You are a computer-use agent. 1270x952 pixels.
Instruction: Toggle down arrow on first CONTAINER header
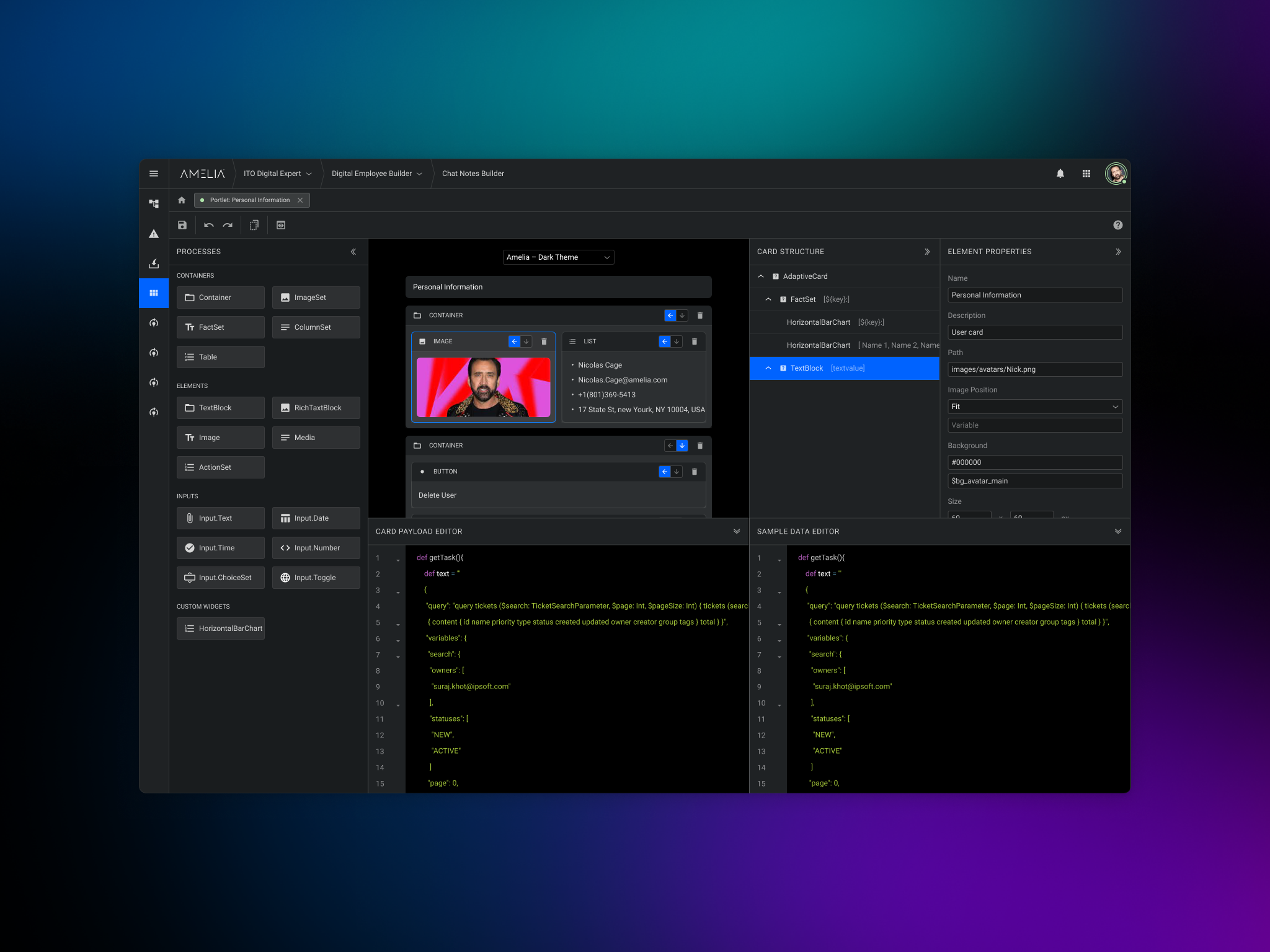(x=682, y=315)
